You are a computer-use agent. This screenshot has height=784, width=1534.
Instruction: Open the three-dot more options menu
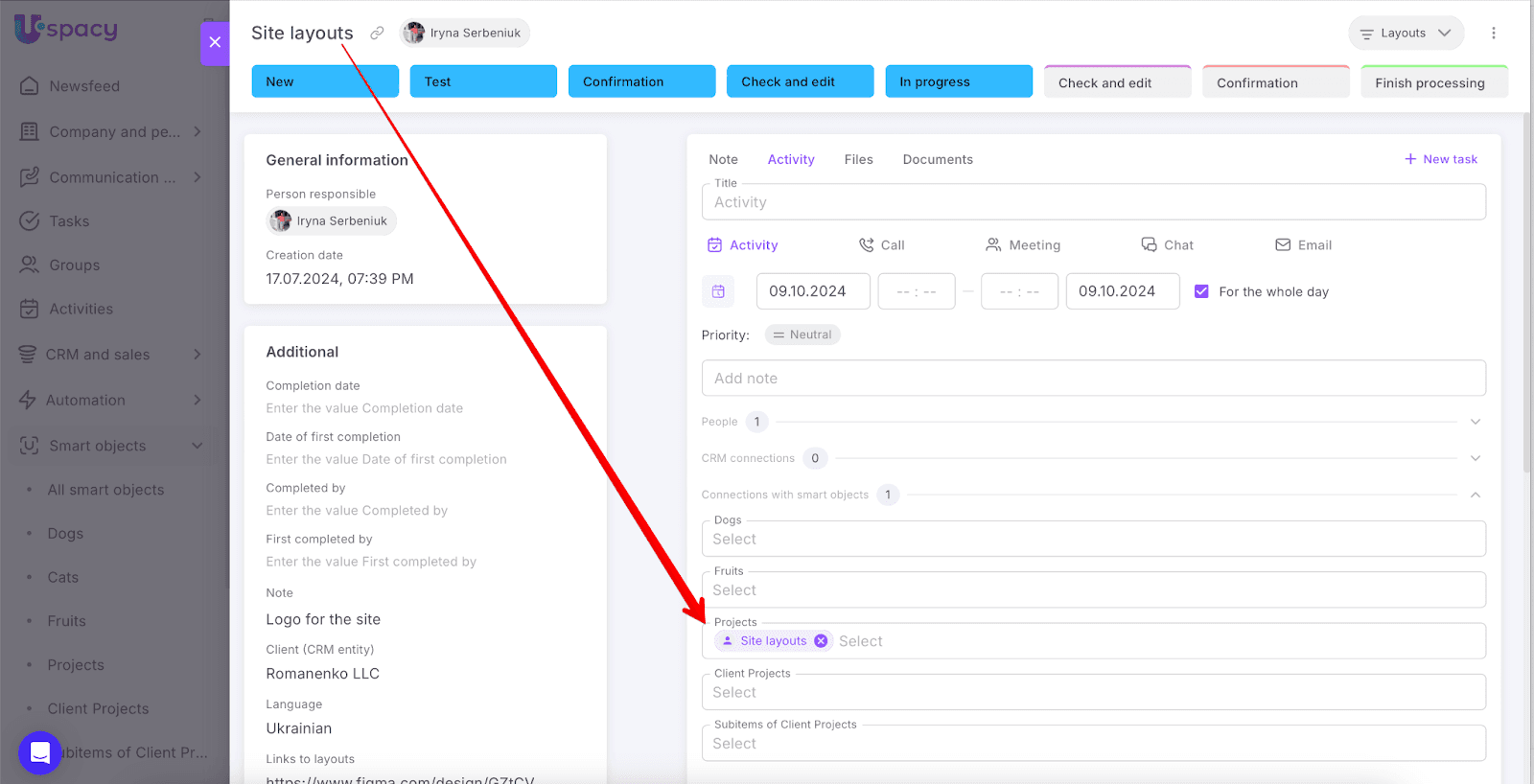click(1493, 34)
